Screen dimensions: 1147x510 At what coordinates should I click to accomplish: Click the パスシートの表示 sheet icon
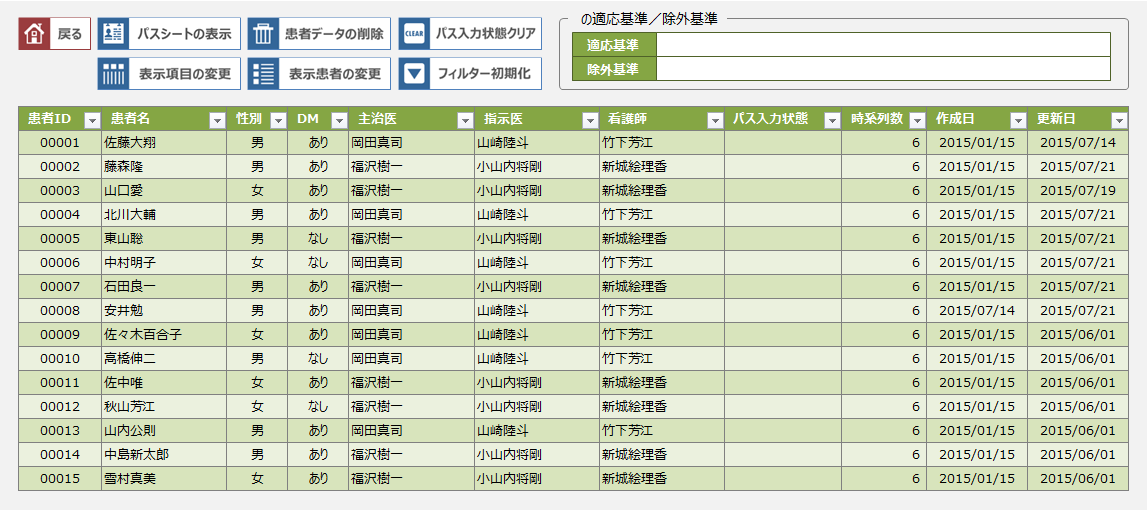(114, 34)
